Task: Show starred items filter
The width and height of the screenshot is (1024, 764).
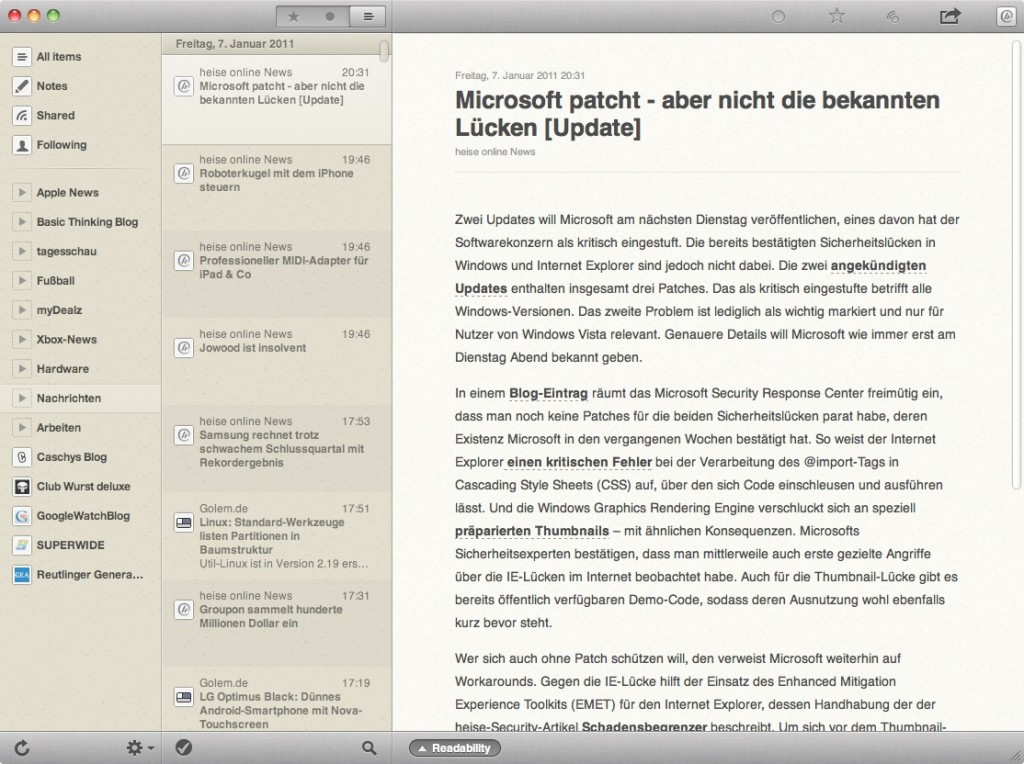Action: 294,16
